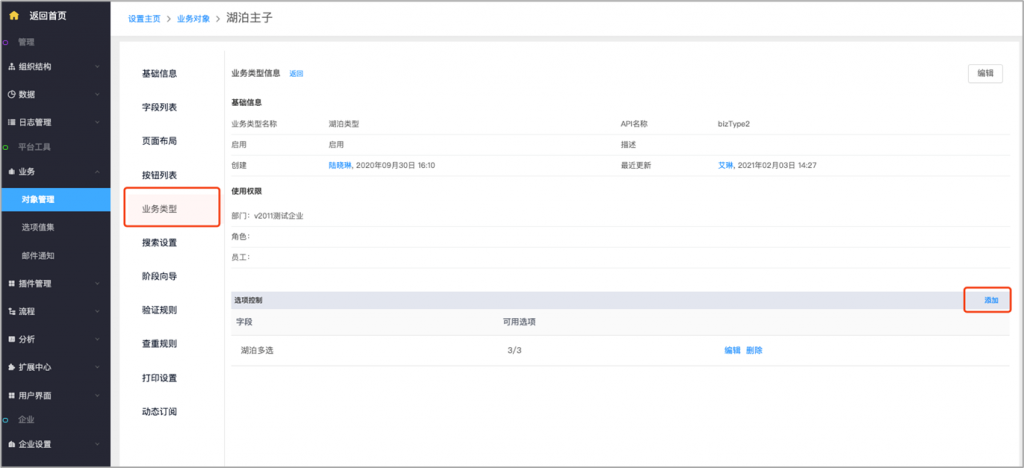Collapse the 业务 menu chevron
The height and width of the screenshot is (468, 1024).
[97, 172]
